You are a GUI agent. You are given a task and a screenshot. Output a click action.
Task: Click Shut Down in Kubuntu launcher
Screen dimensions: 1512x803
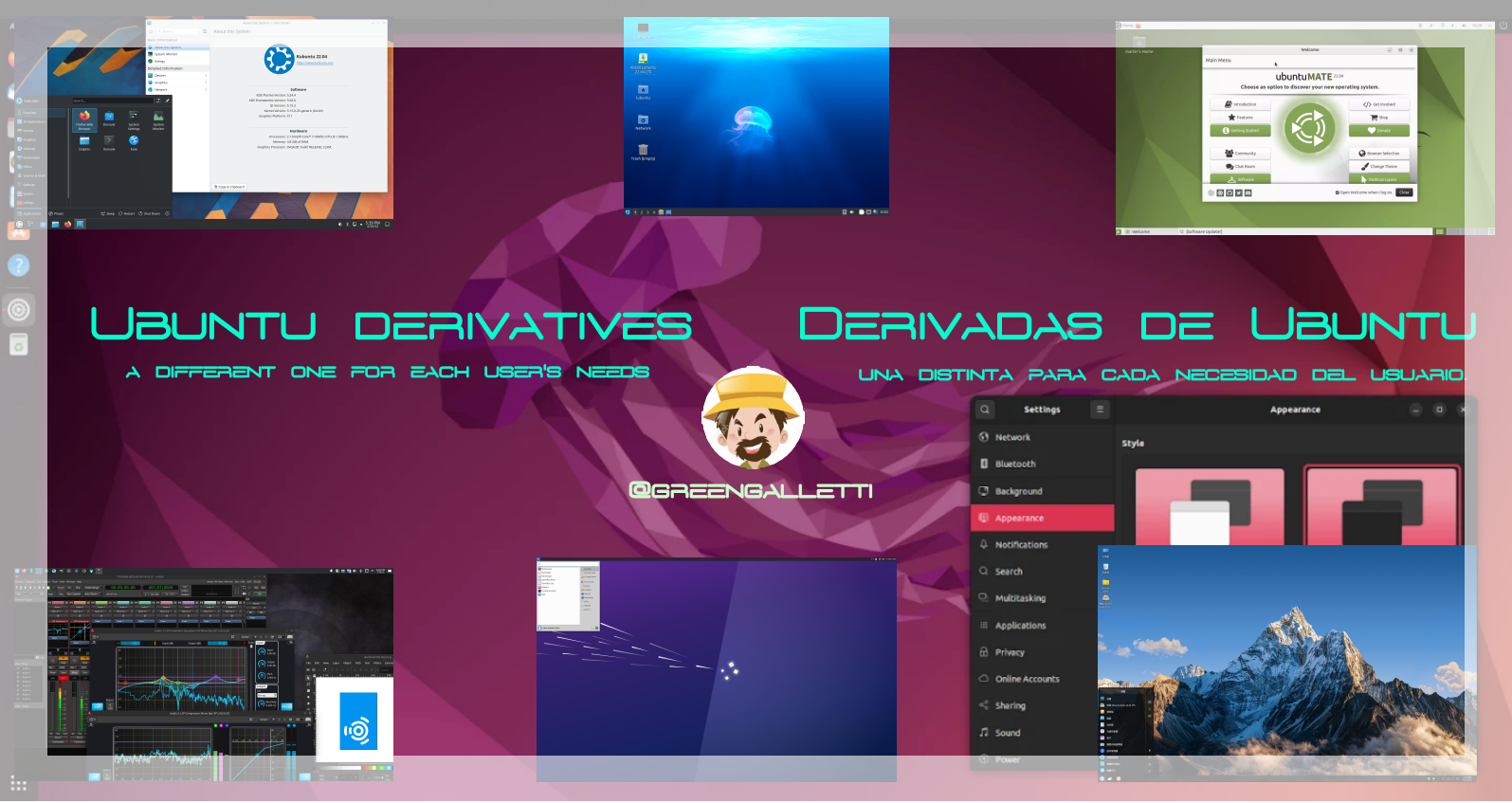click(150, 213)
